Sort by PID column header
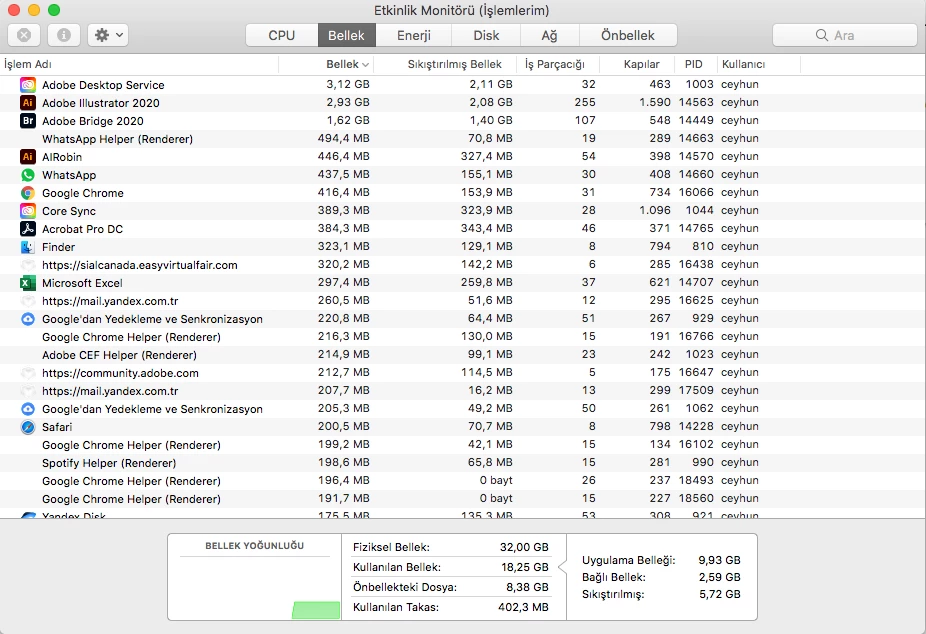926x634 pixels. pyautogui.click(x=696, y=64)
